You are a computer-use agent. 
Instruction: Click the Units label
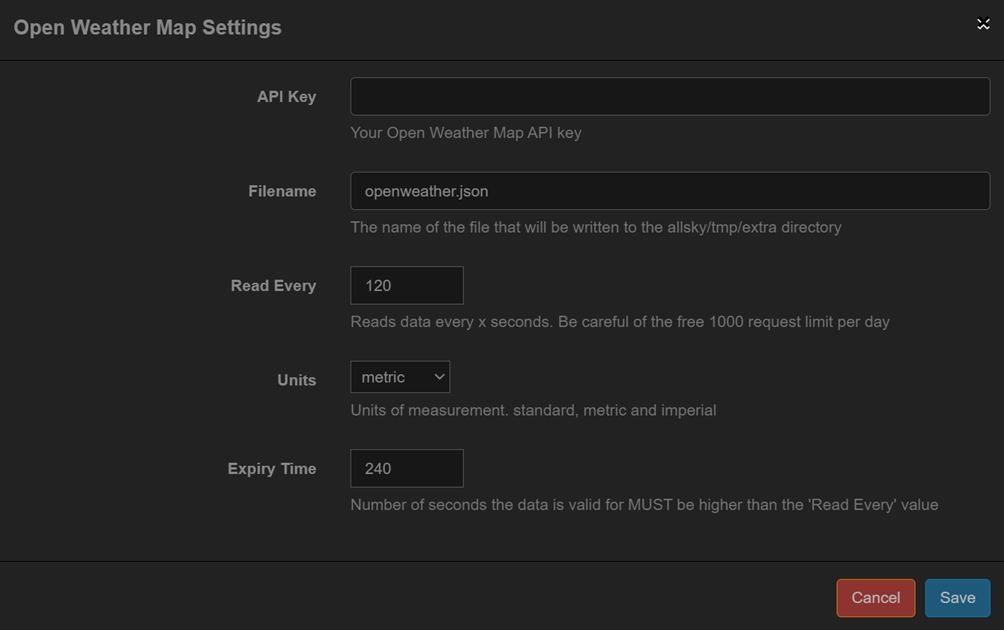(x=297, y=380)
